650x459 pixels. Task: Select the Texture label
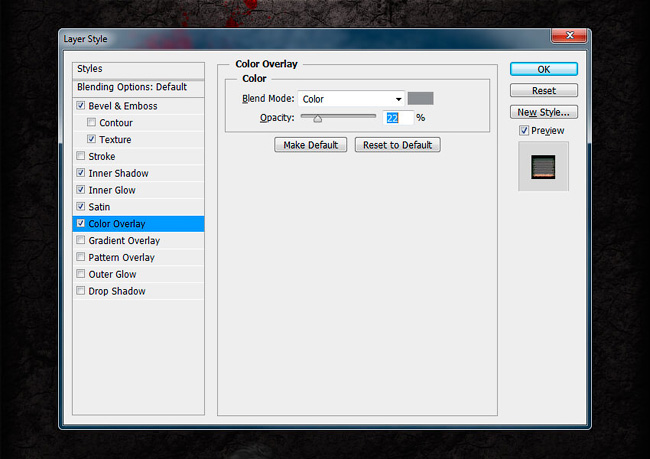tap(115, 140)
